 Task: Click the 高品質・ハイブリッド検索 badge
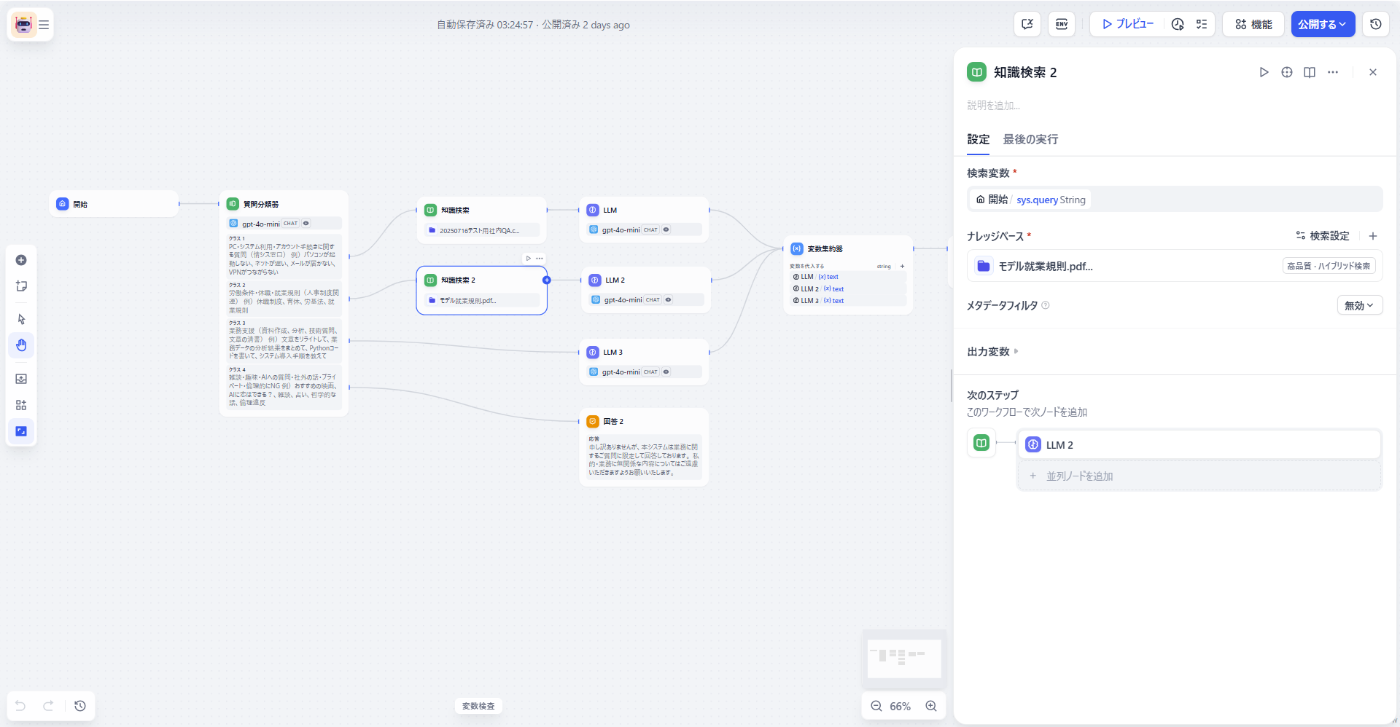pos(1329,266)
